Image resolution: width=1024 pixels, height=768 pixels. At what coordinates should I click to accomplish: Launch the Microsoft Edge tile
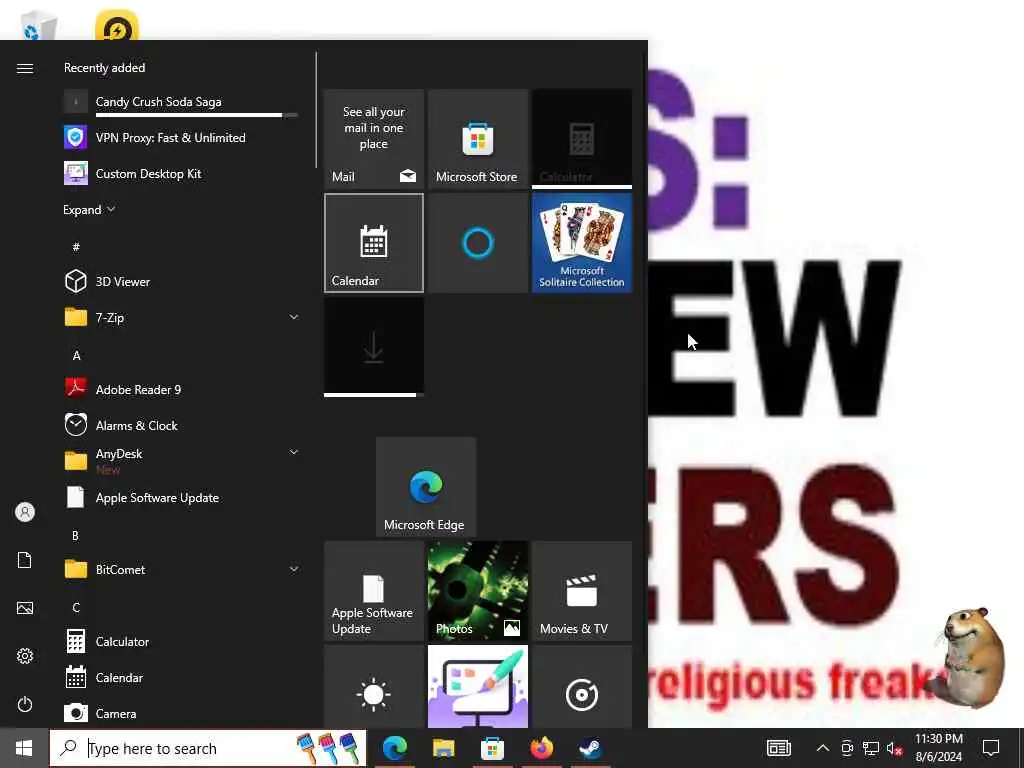click(x=426, y=487)
